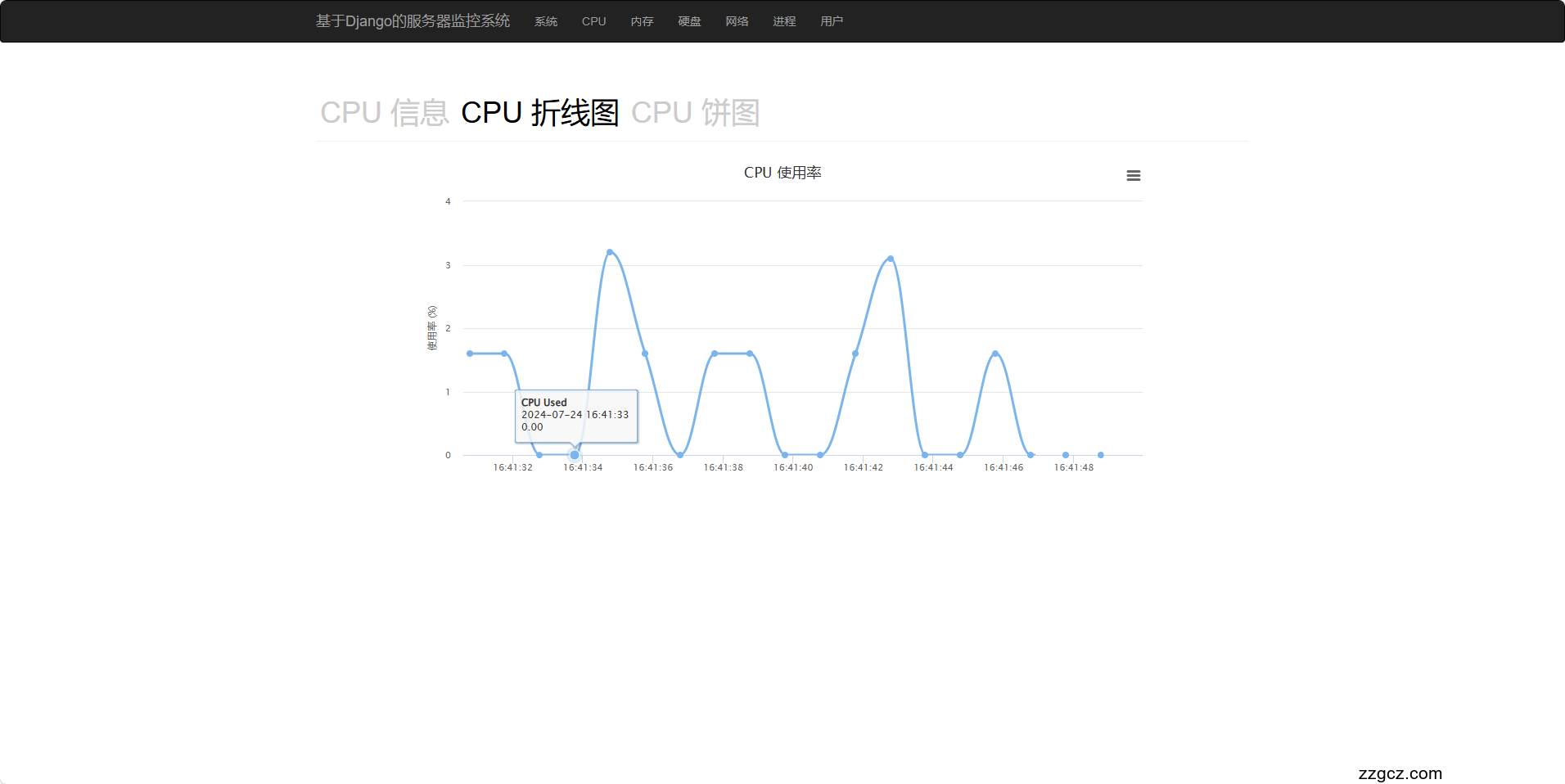Screen dimensions: 1565x784
Task: Click the highlighted data point at 16:41:33
Action: coord(575,455)
